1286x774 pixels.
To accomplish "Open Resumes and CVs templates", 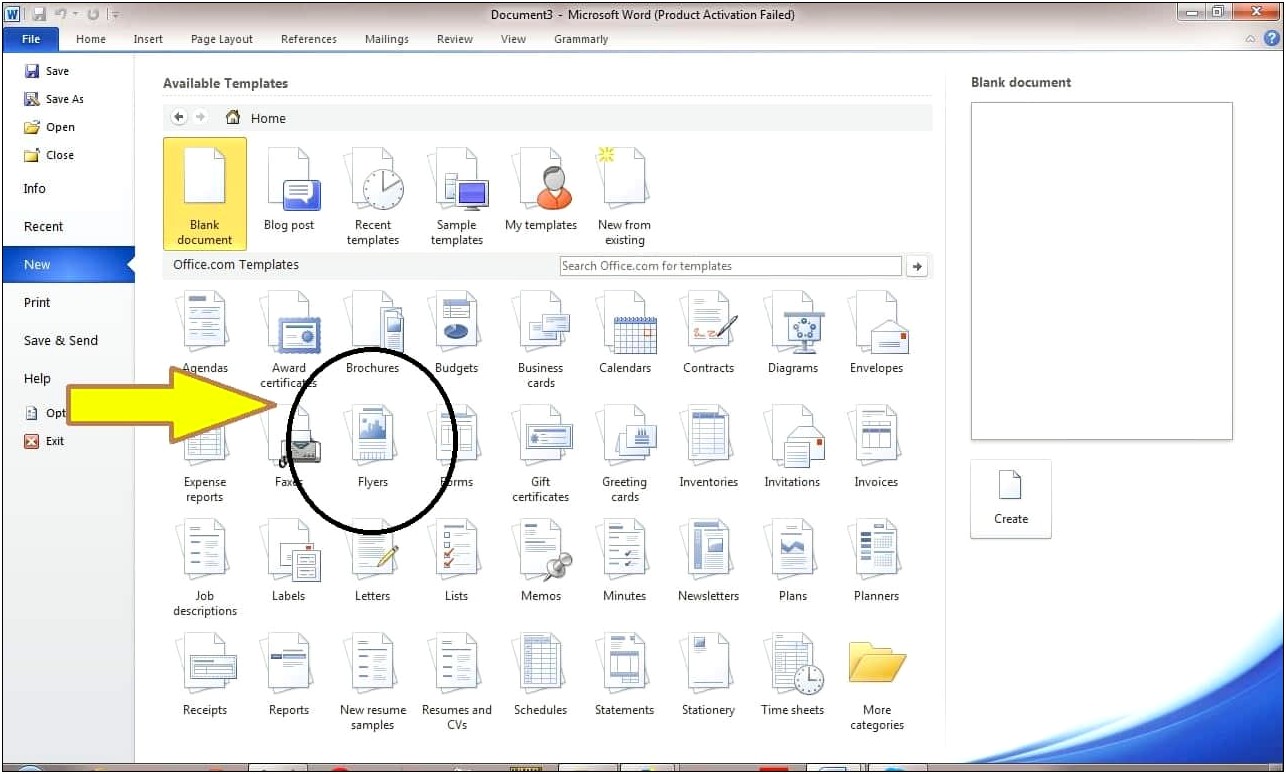I will click(x=456, y=682).
